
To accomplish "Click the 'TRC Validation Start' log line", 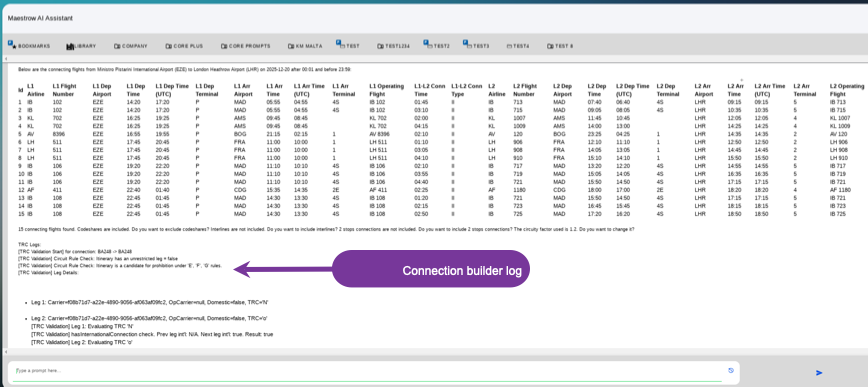I will point(75,251).
